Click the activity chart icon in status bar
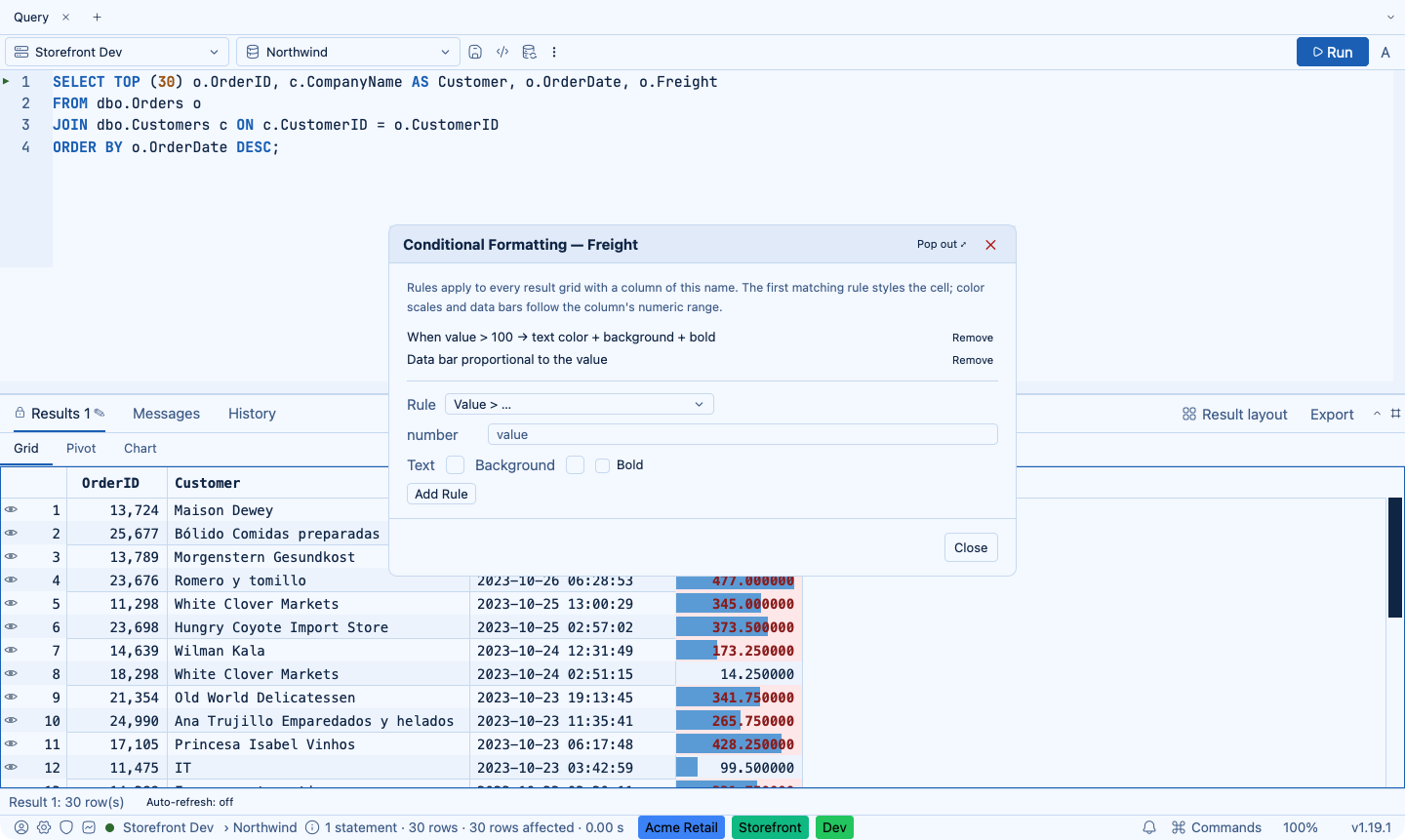1405x840 pixels. pyautogui.click(x=89, y=827)
